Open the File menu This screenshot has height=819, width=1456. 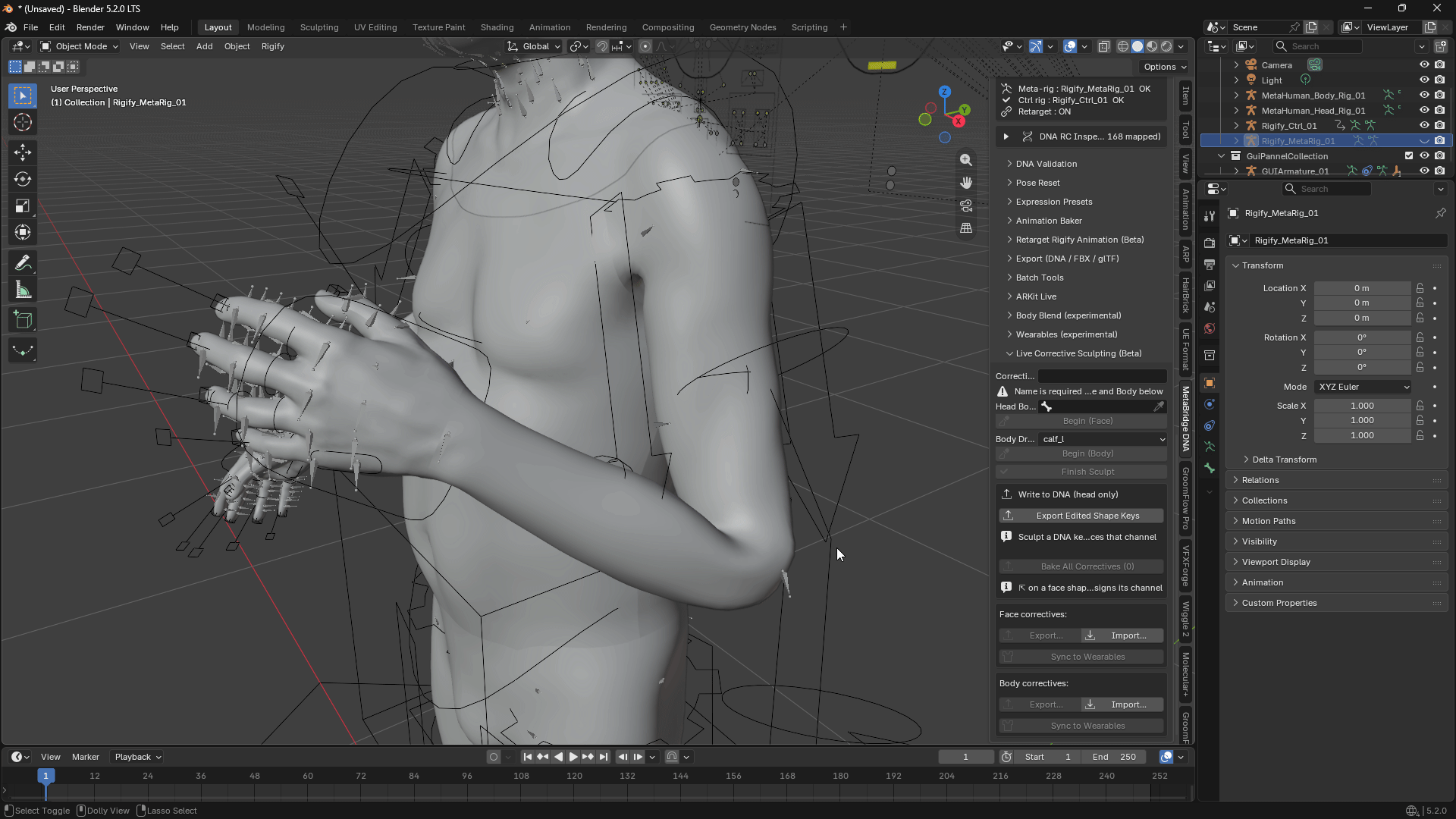pos(30,27)
